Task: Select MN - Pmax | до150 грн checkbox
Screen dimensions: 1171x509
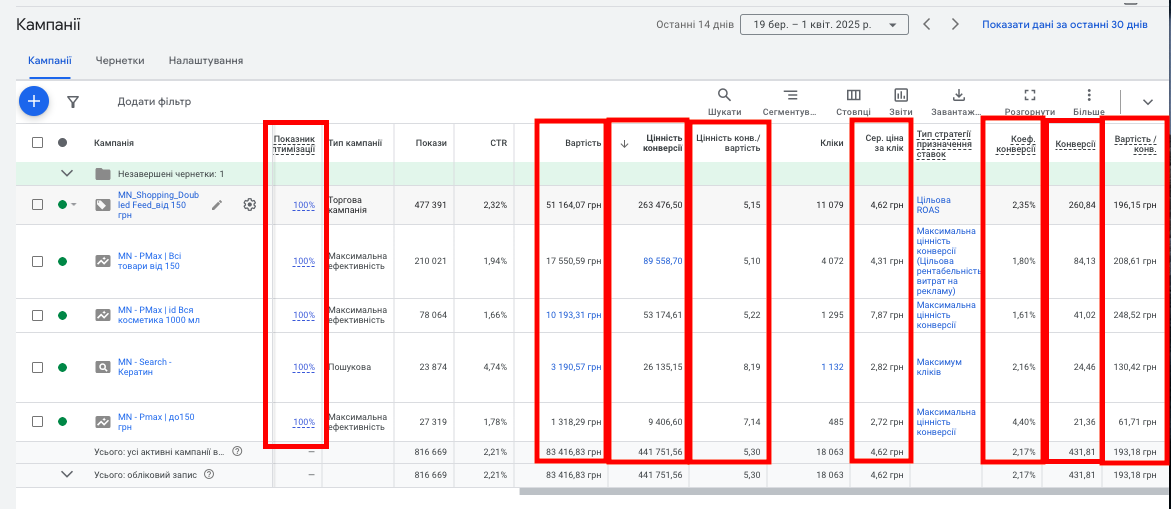Action: [37, 422]
